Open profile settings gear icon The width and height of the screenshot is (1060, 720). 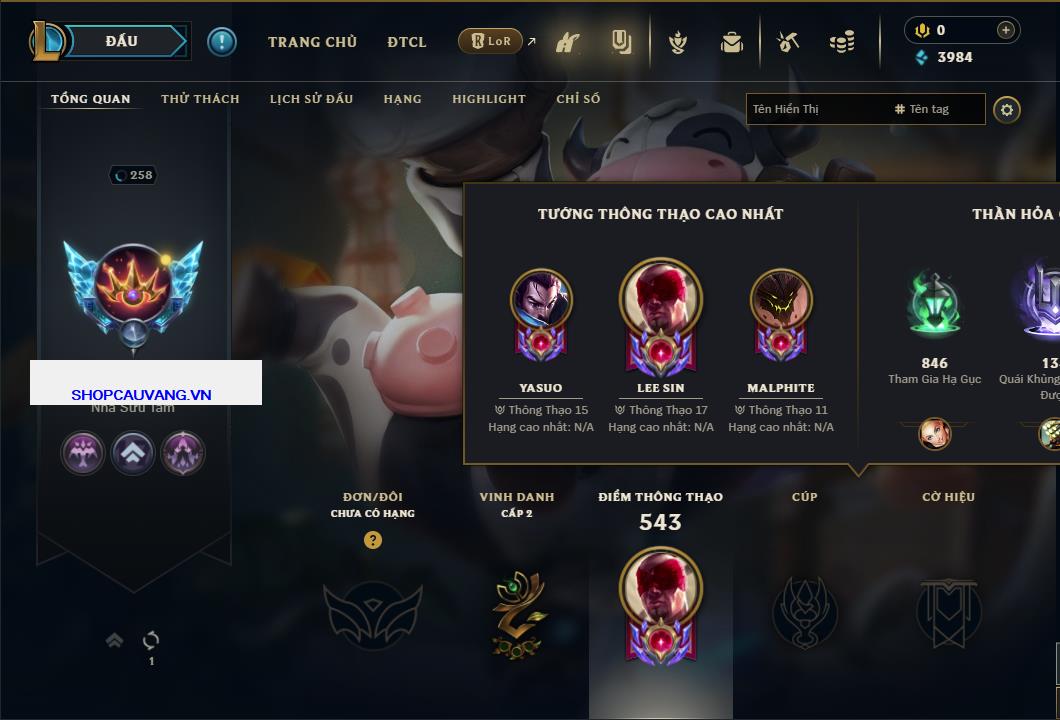click(x=1007, y=110)
